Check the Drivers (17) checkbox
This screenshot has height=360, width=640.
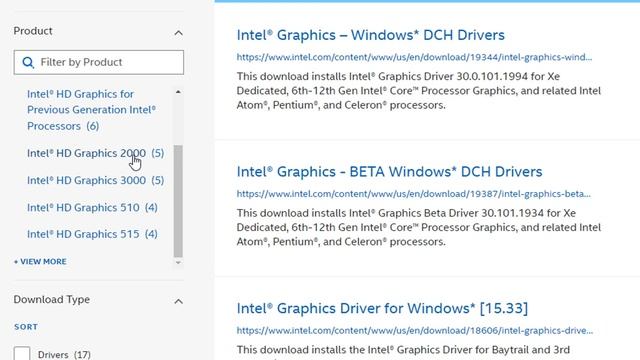pyautogui.click(x=22, y=353)
